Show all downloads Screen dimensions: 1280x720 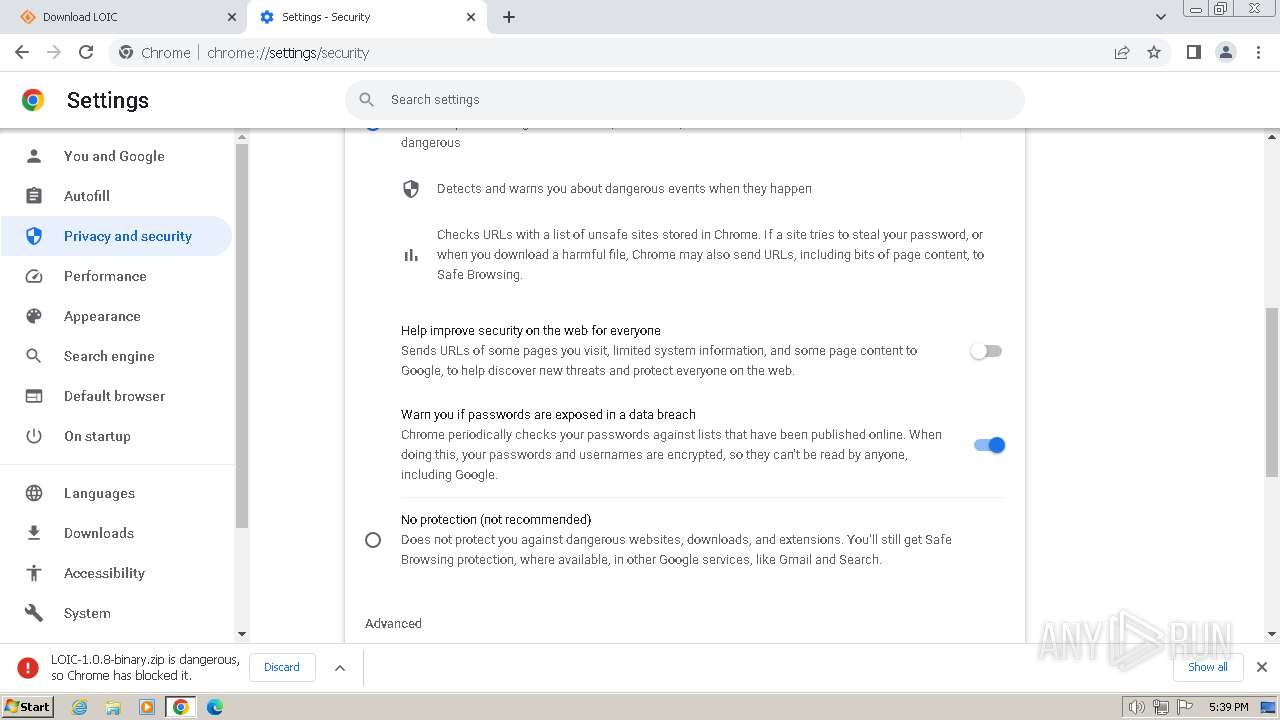(x=1208, y=667)
